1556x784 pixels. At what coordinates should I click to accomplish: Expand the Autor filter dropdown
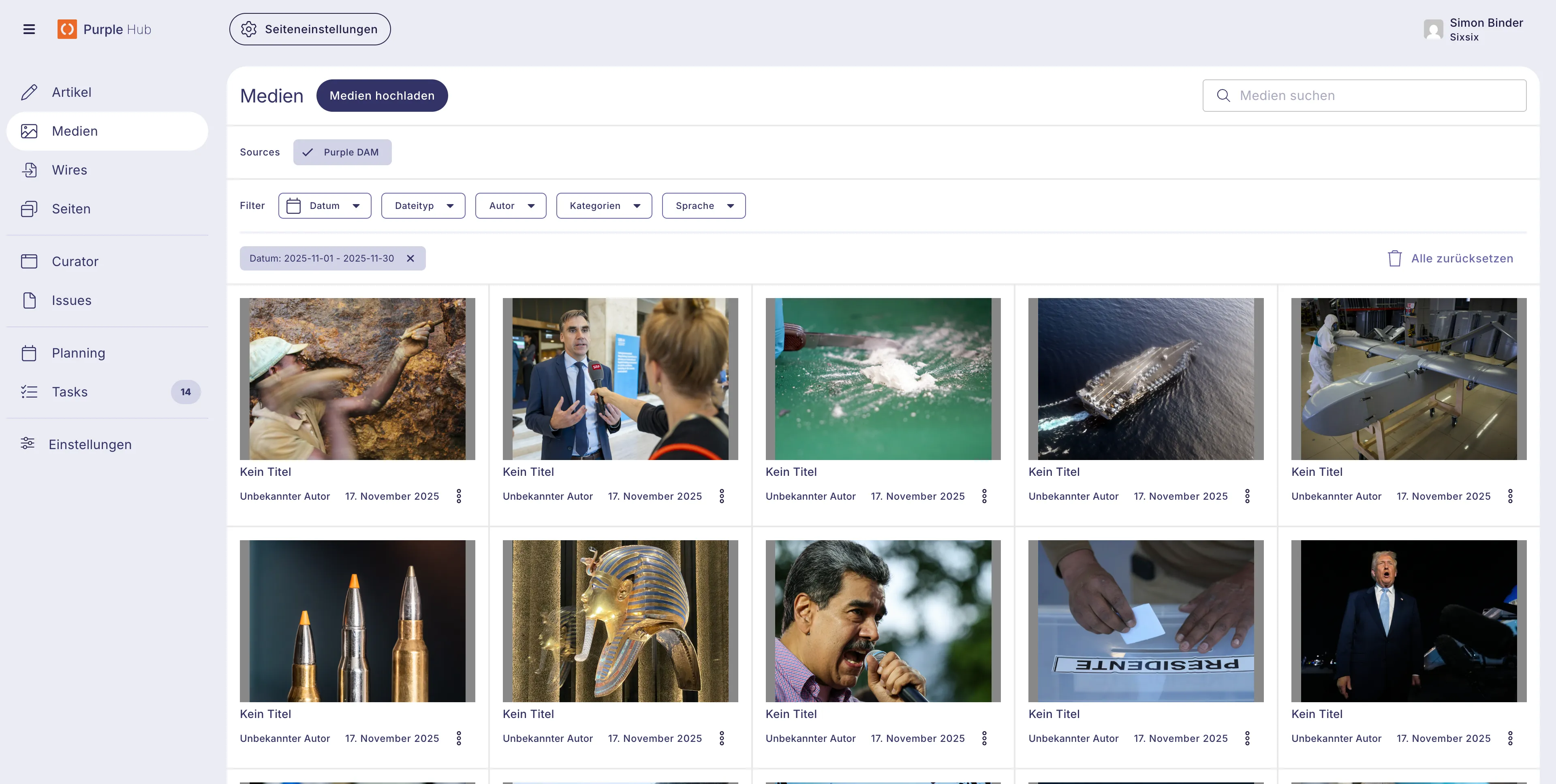pyautogui.click(x=511, y=206)
